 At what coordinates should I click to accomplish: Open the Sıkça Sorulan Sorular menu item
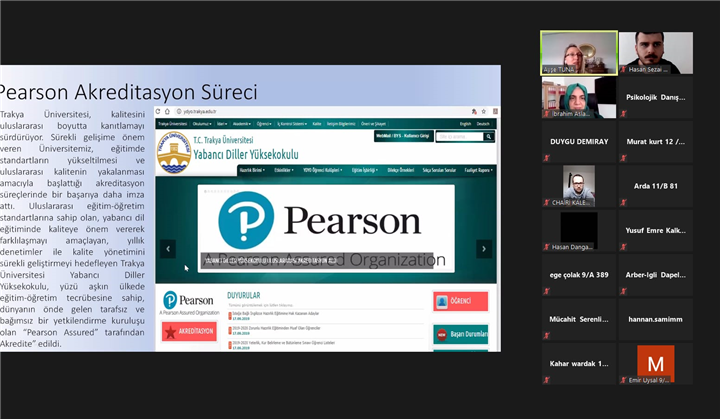439,170
